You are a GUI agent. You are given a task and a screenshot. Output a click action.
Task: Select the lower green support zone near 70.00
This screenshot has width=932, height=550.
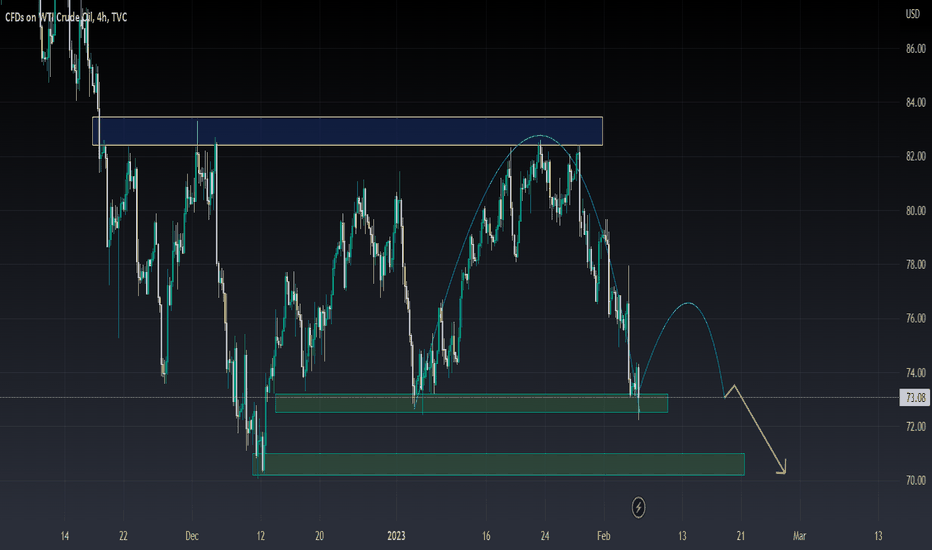pos(498,464)
